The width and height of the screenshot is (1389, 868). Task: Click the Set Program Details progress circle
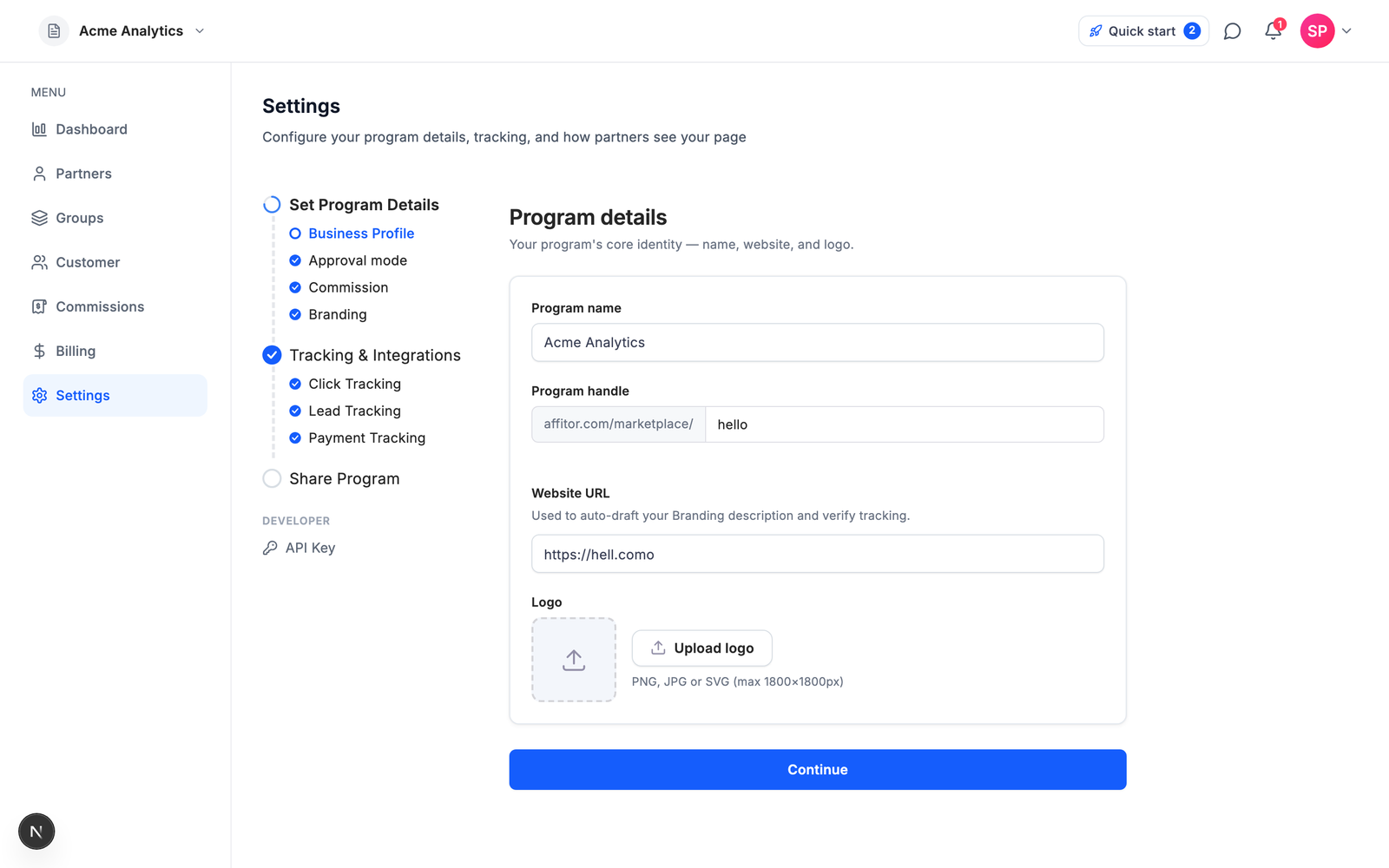tap(272, 205)
